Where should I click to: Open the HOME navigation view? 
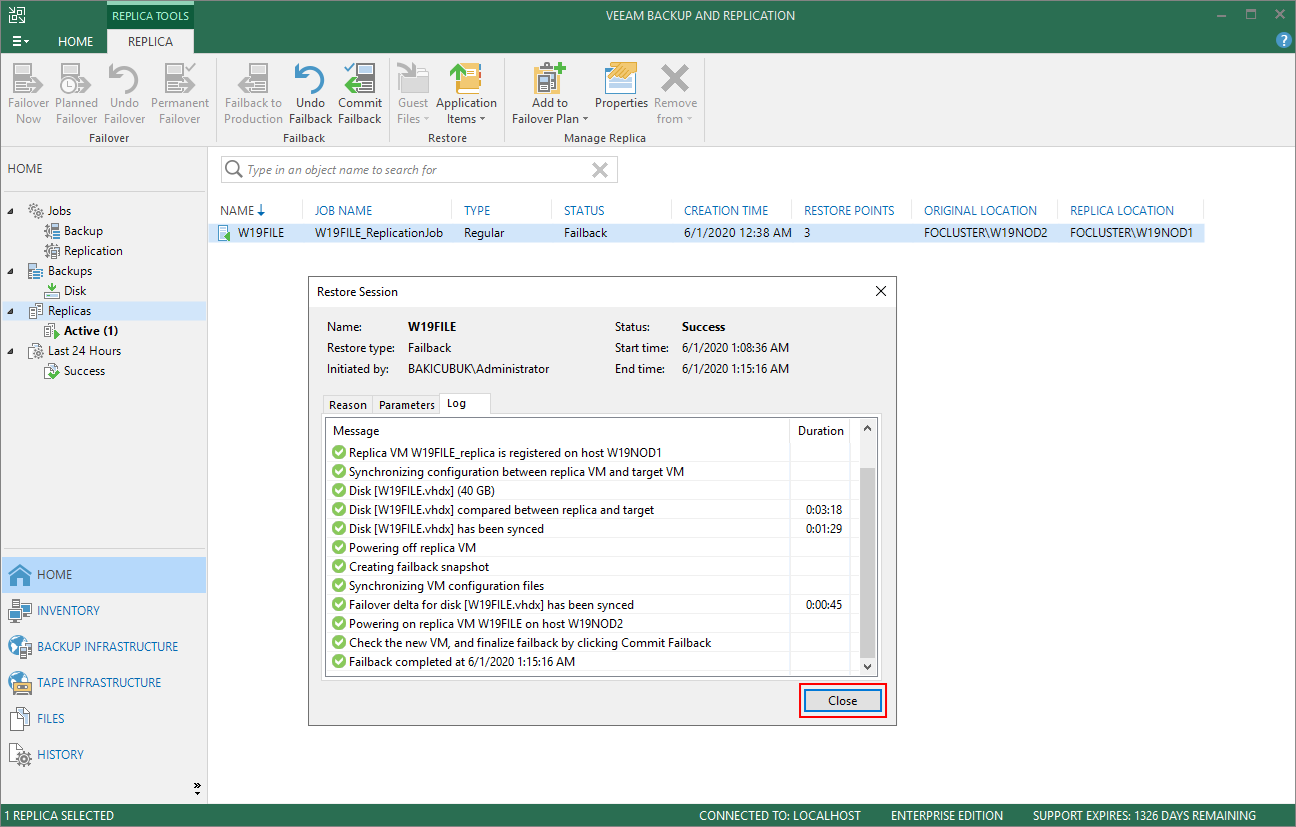(x=104, y=575)
